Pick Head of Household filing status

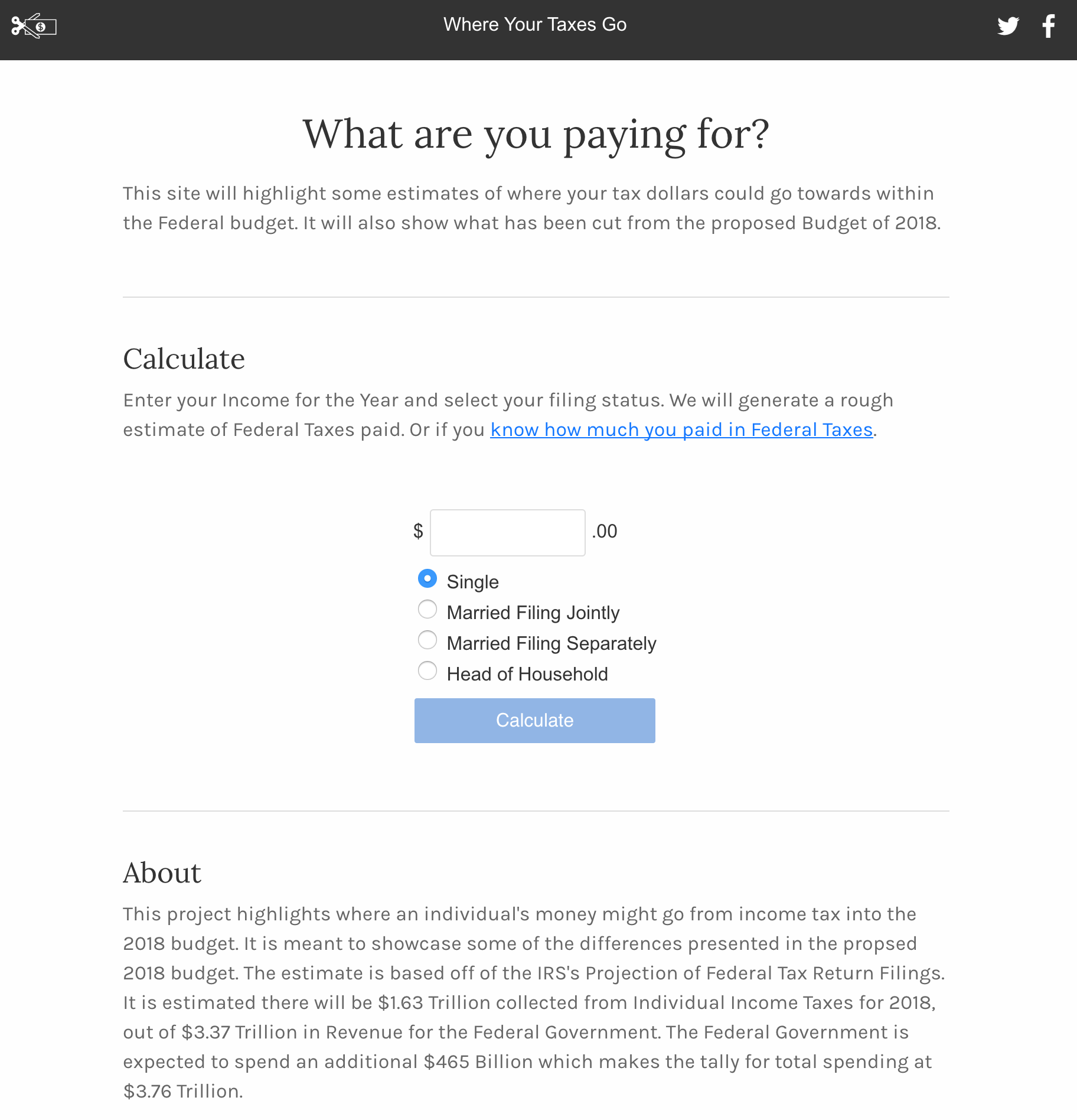tap(427, 671)
